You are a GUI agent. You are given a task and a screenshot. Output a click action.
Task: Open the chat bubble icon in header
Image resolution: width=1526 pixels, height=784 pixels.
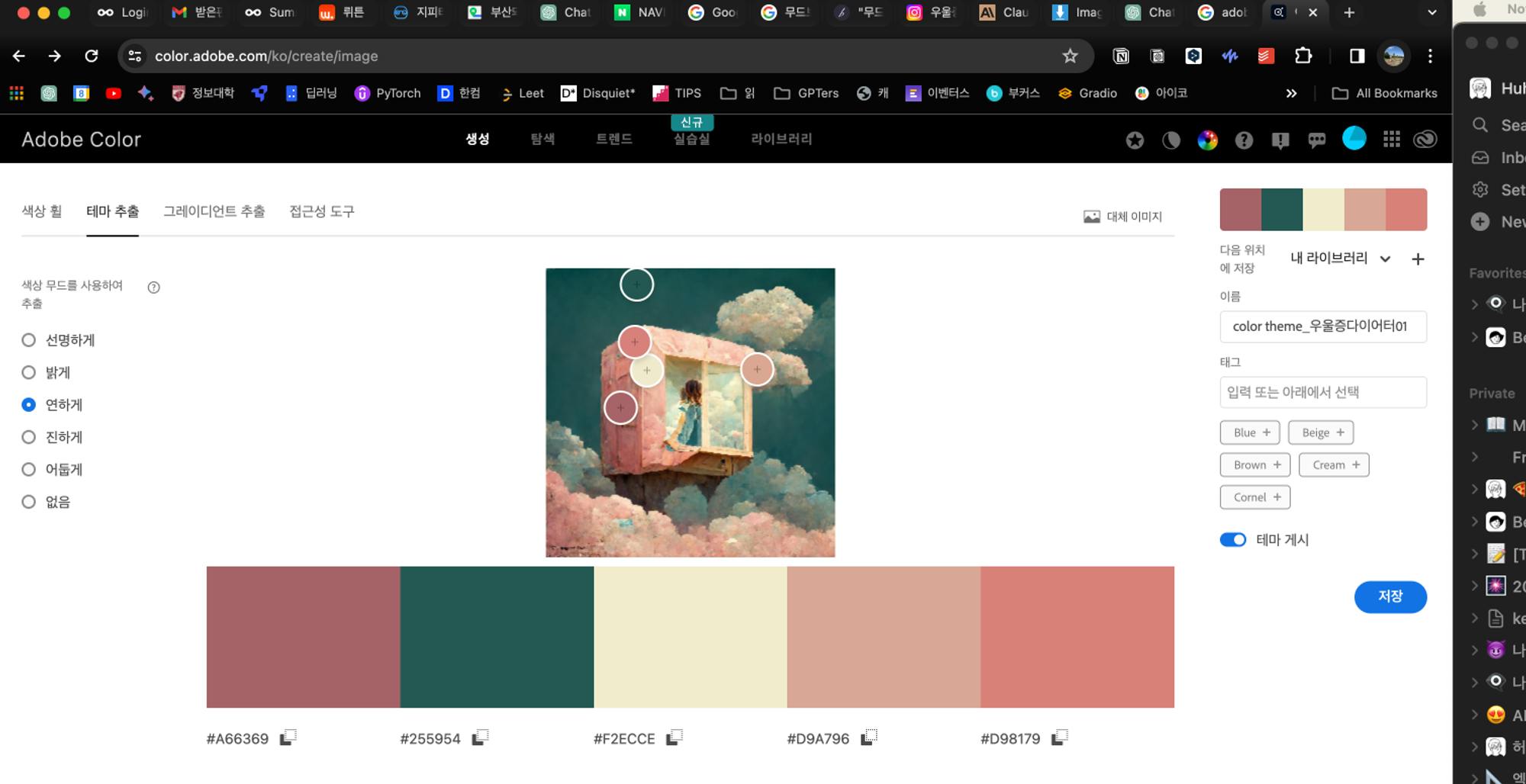1317,140
